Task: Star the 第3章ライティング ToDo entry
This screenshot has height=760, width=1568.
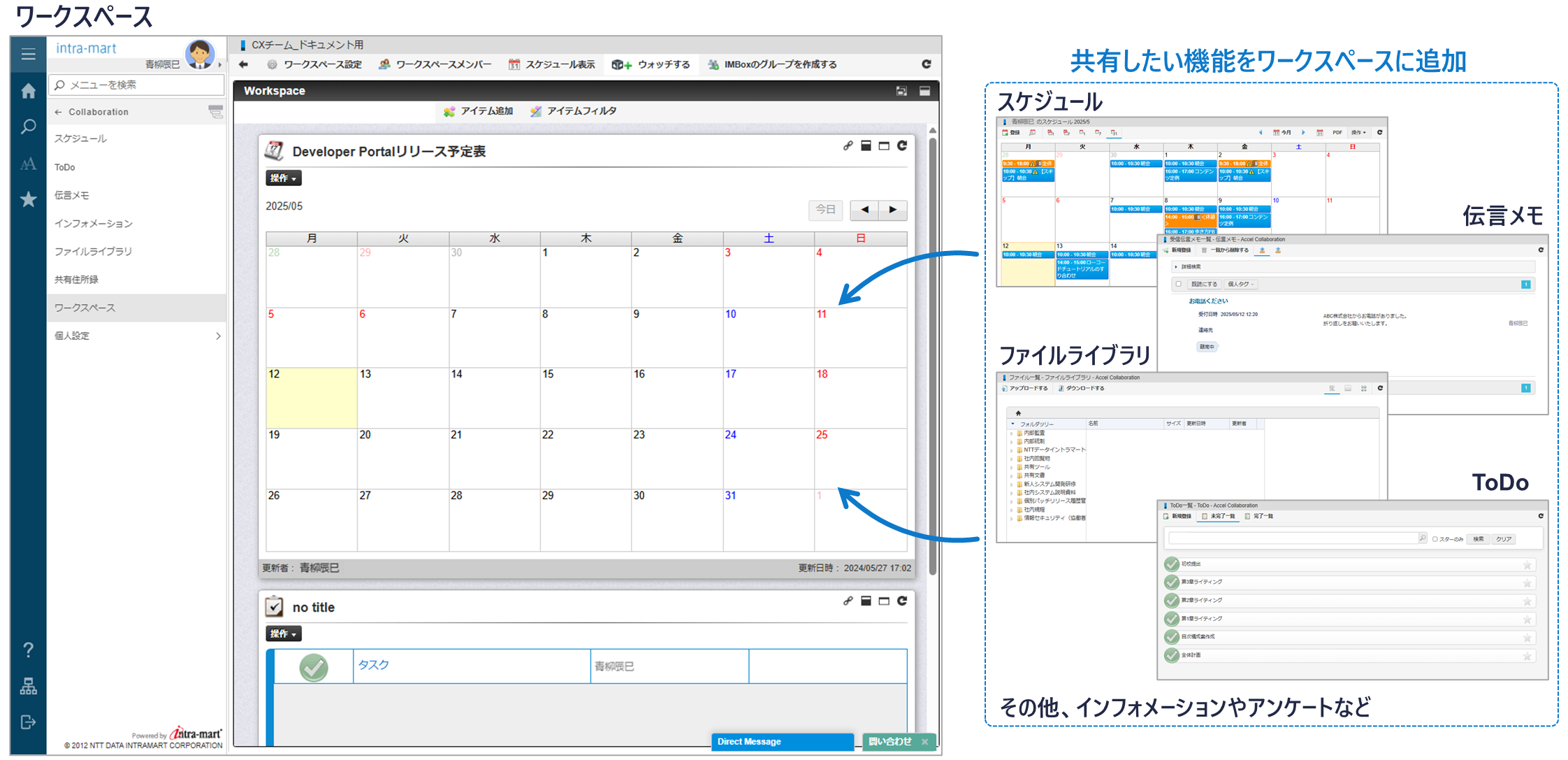Action: pos(1527,583)
